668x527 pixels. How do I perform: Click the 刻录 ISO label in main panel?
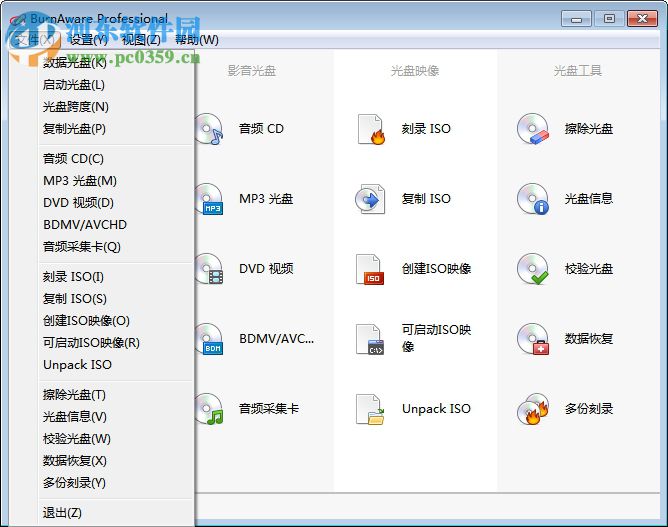426,129
